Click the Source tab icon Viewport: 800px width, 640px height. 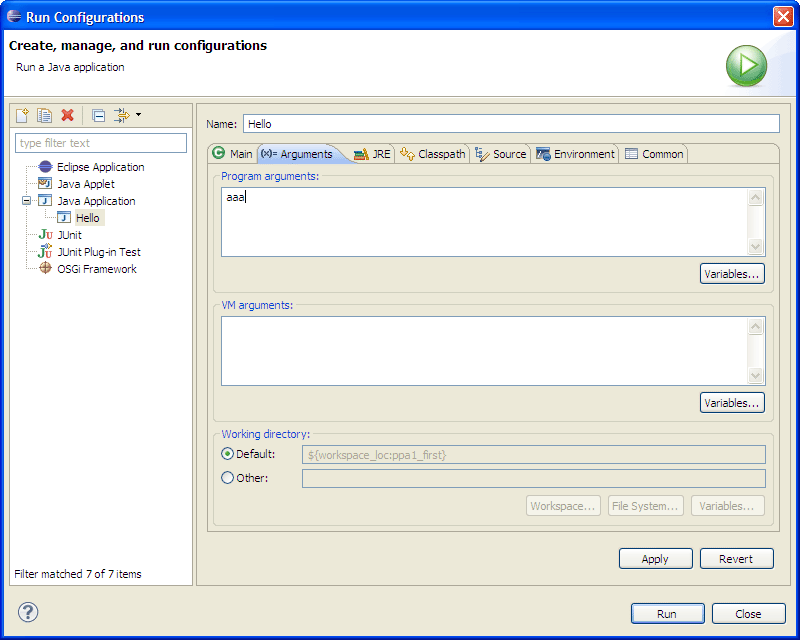[x=482, y=154]
